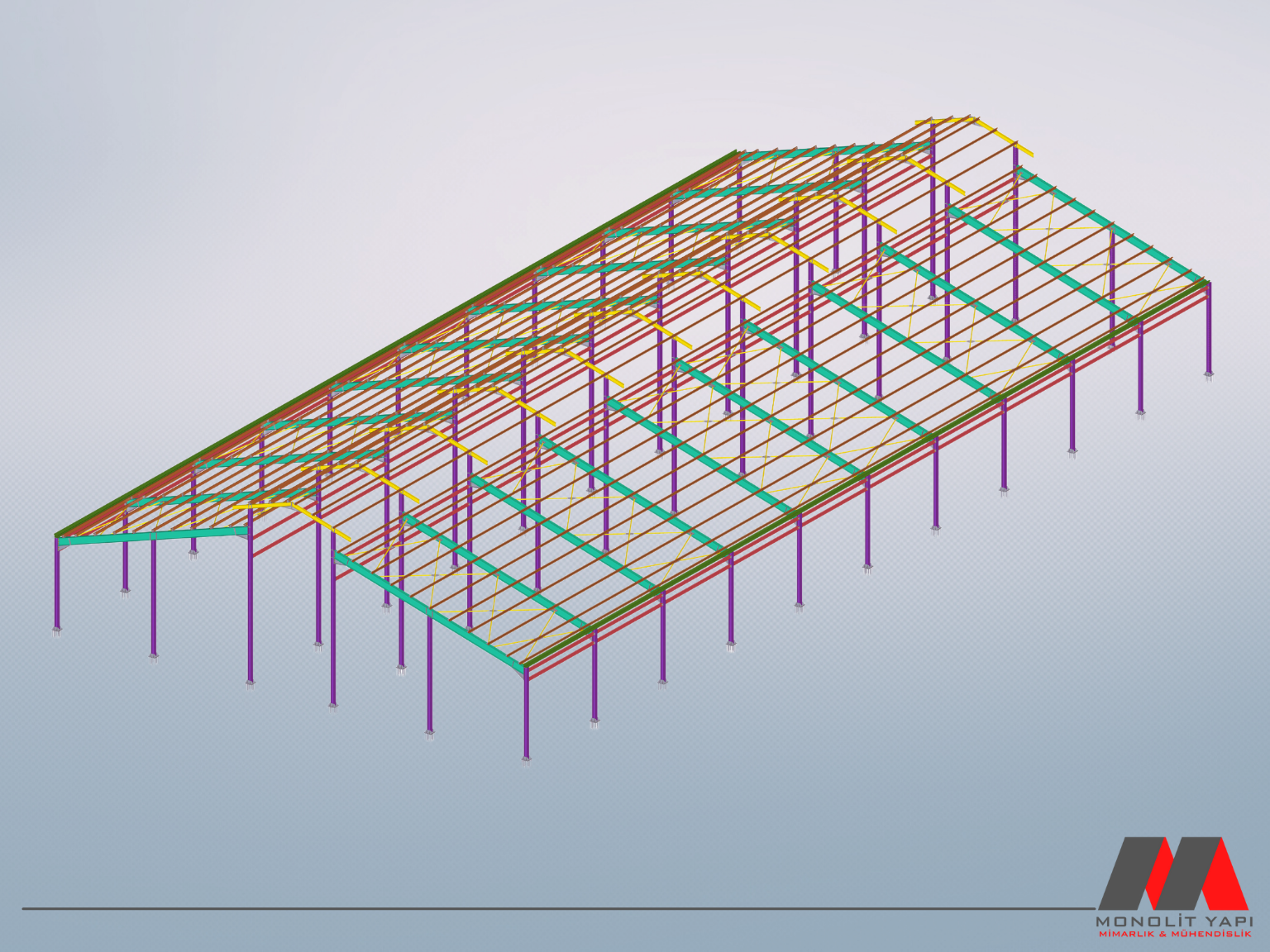Select the long green beam along the left roof edge
This screenshot has width=1270, height=952.
(397, 345)
